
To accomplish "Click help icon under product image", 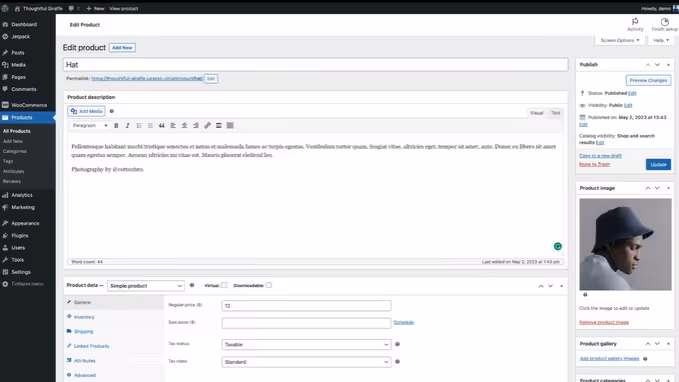I will tap(585, 295).
